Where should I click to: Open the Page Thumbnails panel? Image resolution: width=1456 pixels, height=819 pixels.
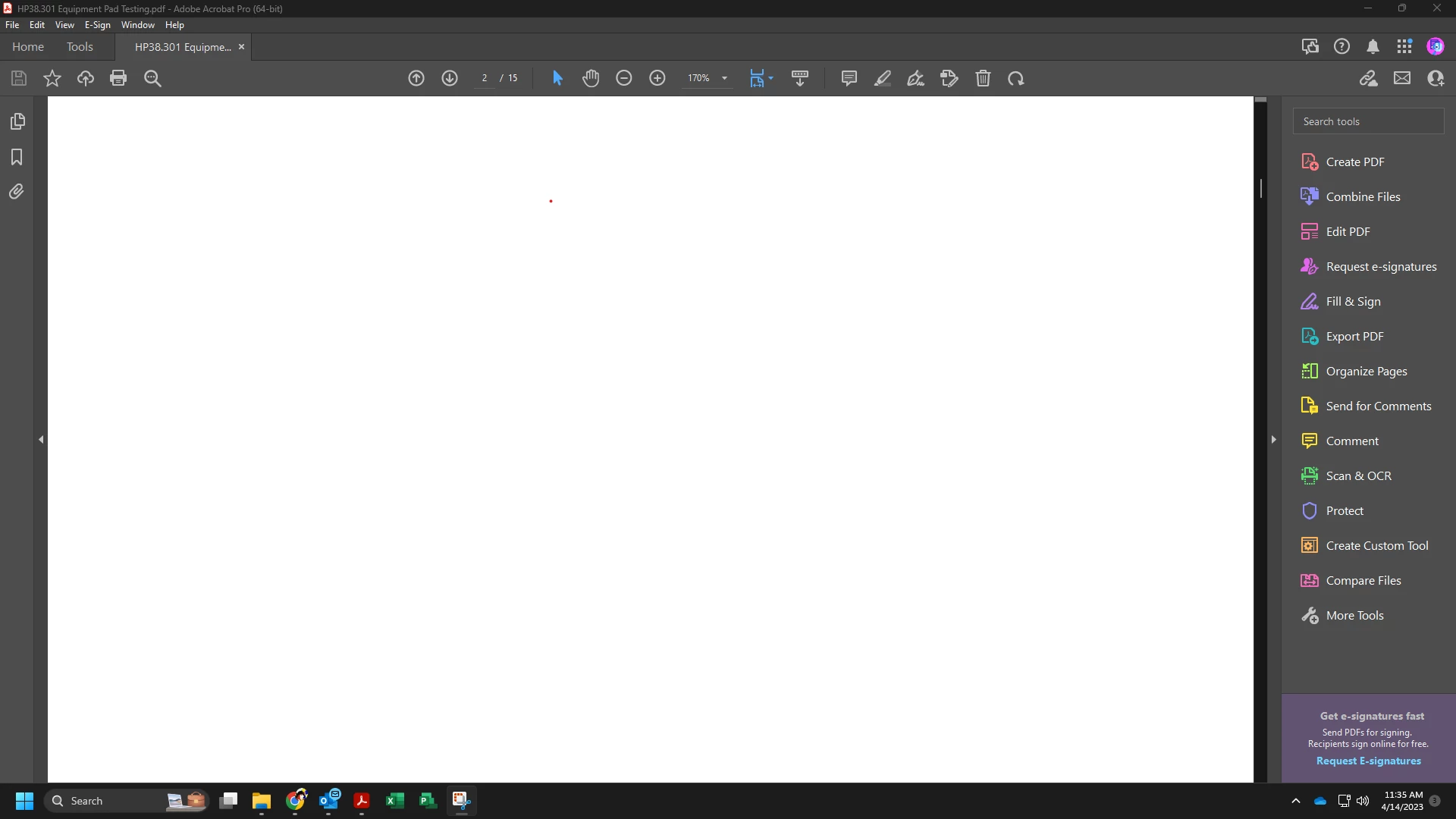[17, 121]
